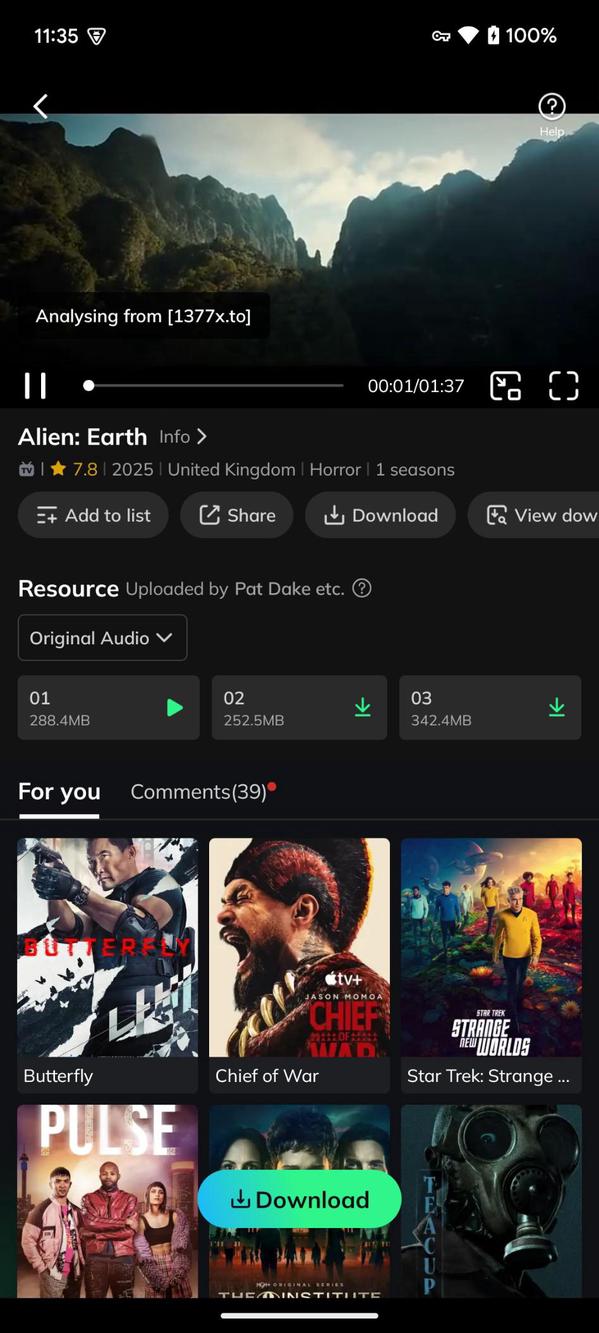Click the video time 00:01/01:37
Screen dimensions: 599x1333
click(416, 386)
